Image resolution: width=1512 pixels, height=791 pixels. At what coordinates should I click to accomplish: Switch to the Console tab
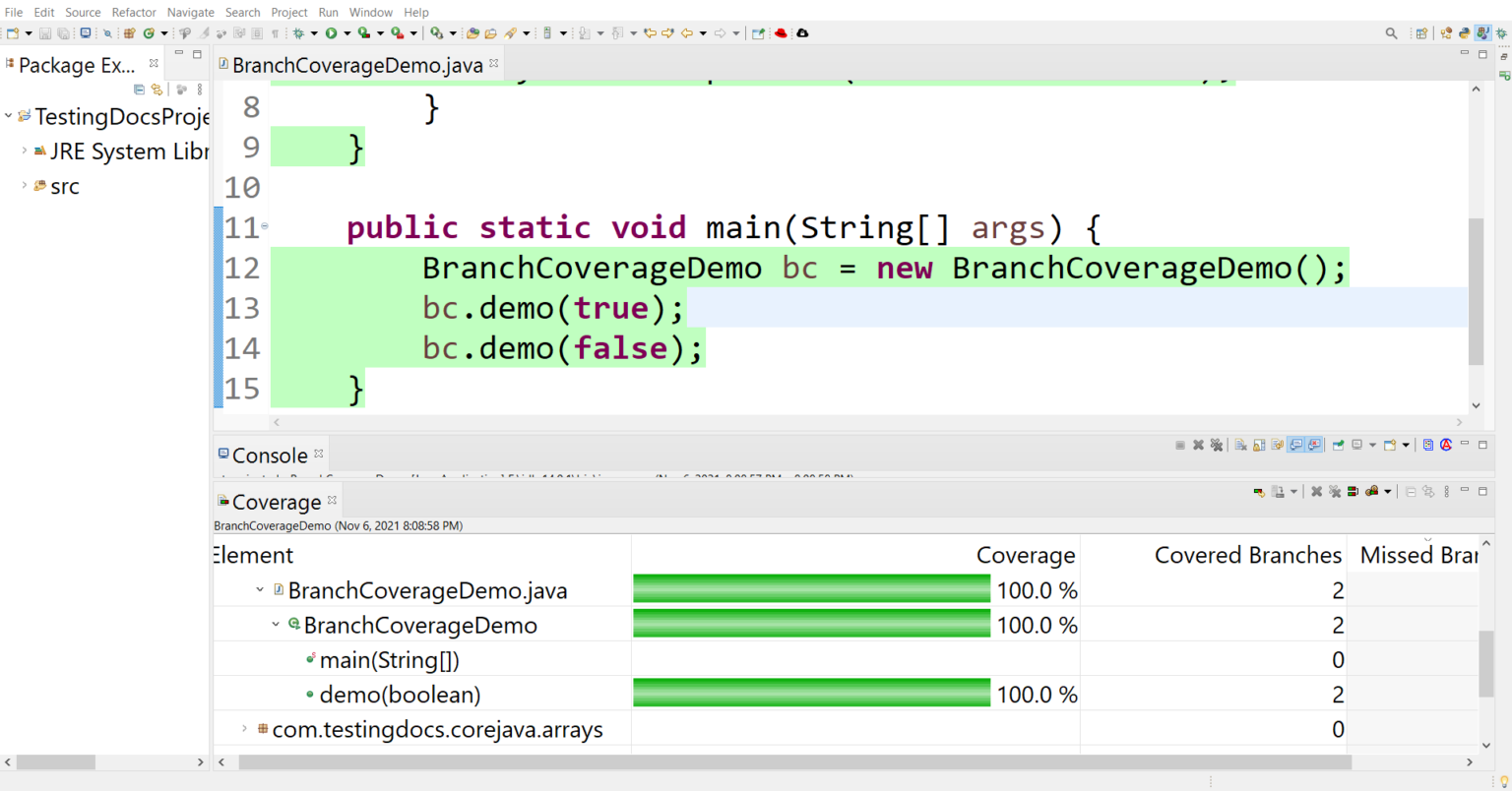[269, 456]
